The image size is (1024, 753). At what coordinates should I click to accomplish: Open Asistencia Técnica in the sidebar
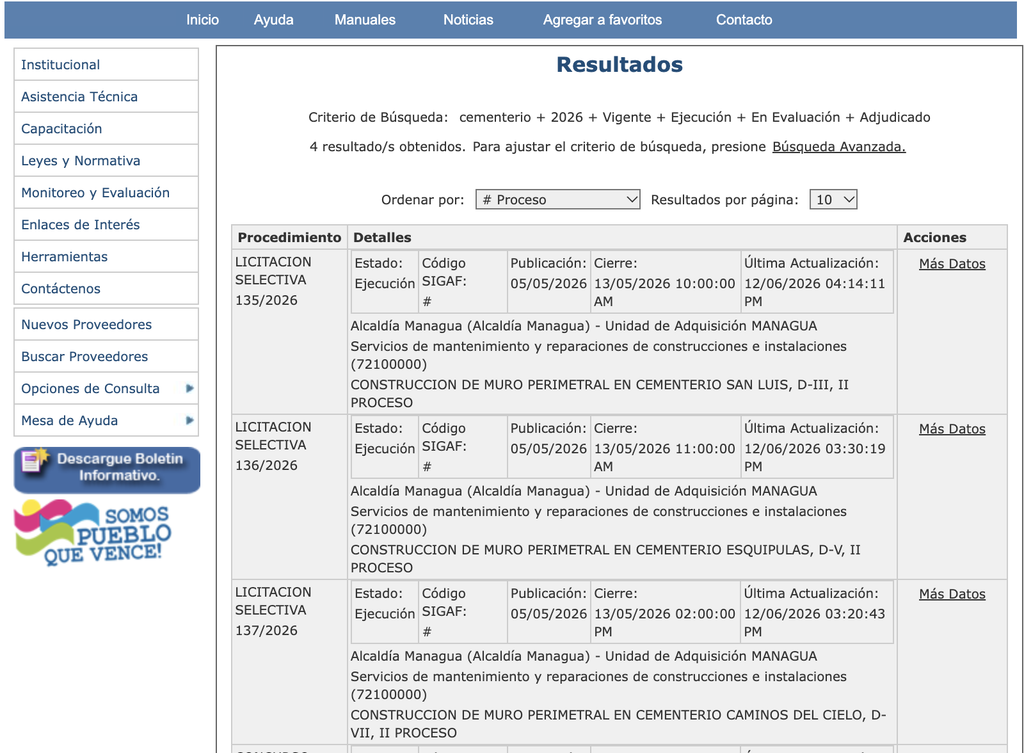tap(106, 97)
